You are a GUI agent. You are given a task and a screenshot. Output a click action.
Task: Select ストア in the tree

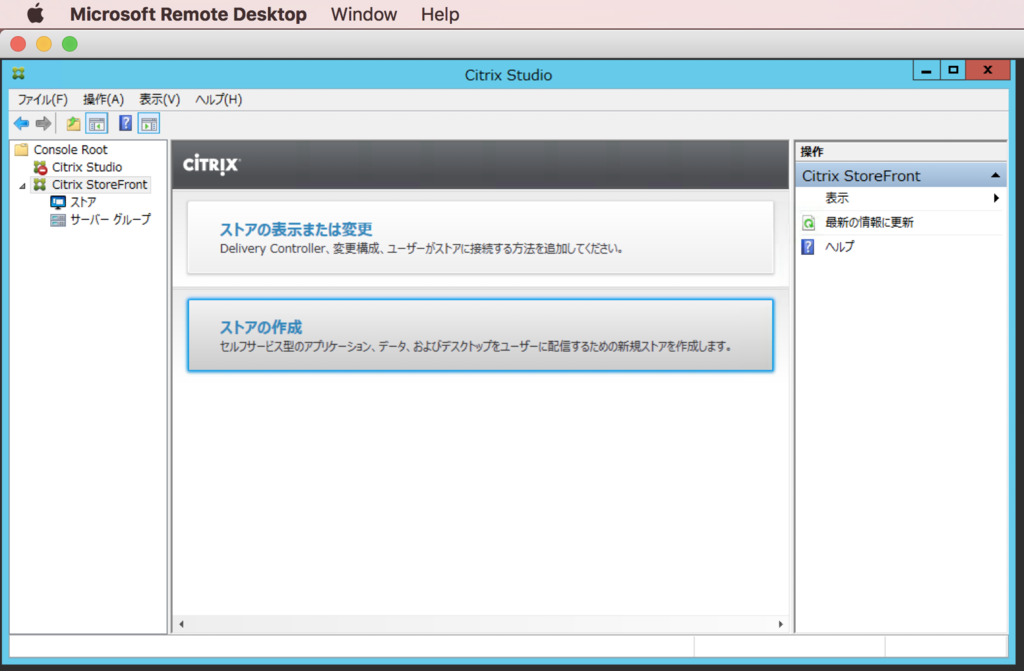(83, 203)
